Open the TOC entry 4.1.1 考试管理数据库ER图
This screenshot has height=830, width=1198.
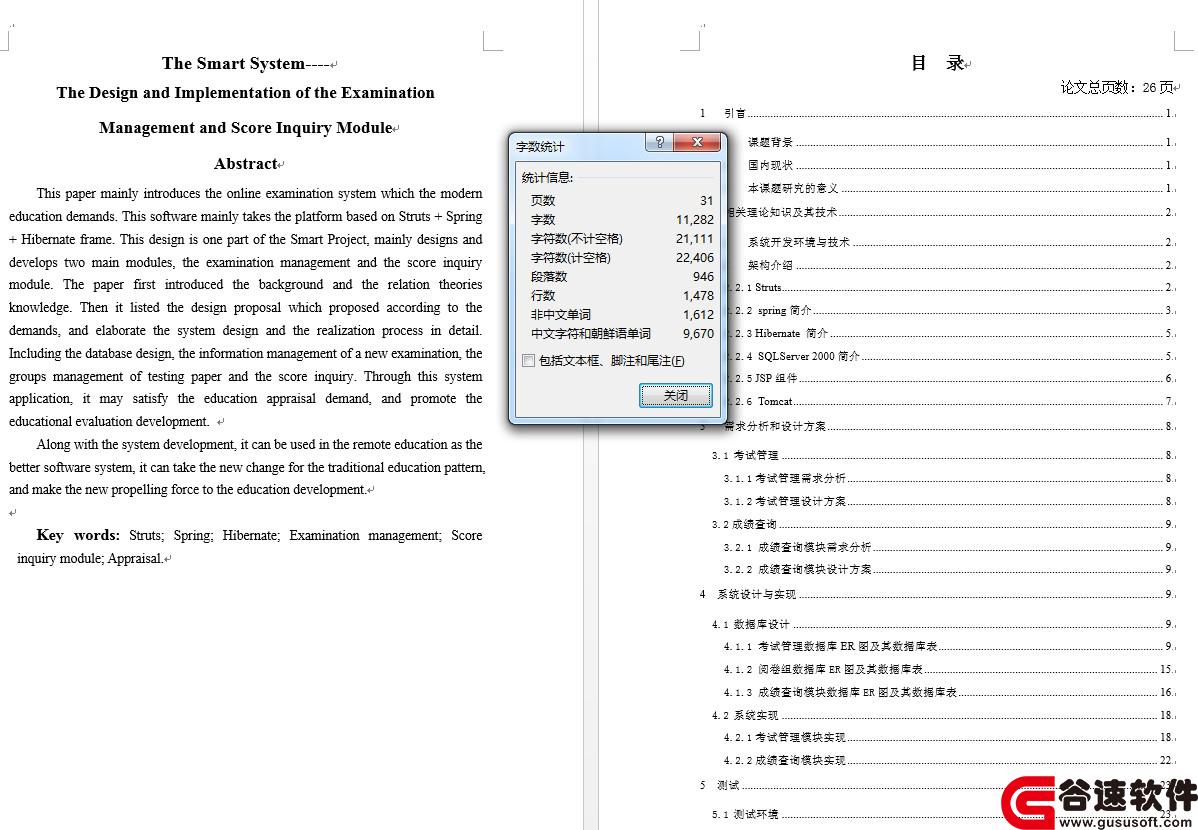click(950, 647)
